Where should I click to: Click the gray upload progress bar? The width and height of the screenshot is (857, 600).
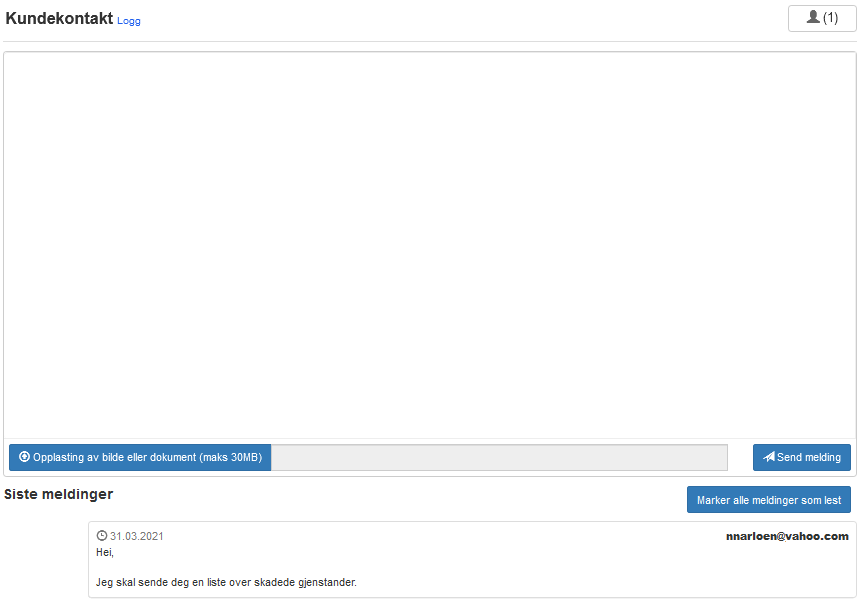click(498, 457)
